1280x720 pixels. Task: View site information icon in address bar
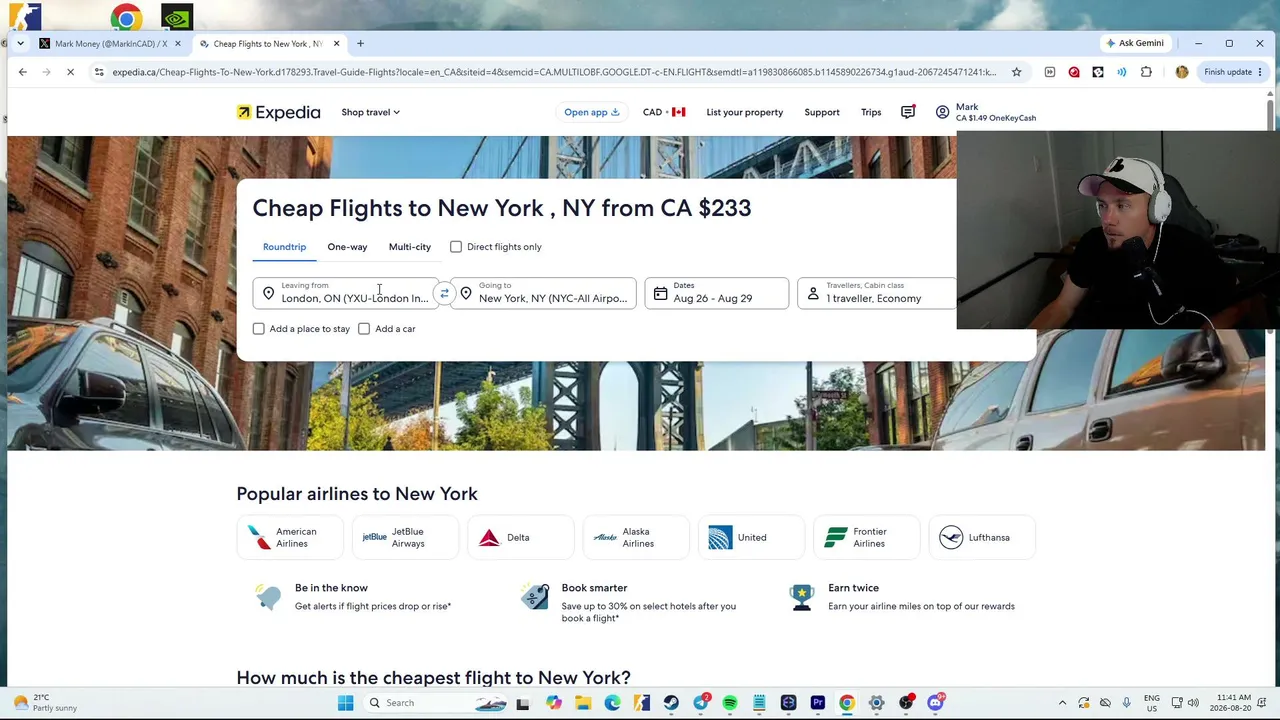pos(99,72)
